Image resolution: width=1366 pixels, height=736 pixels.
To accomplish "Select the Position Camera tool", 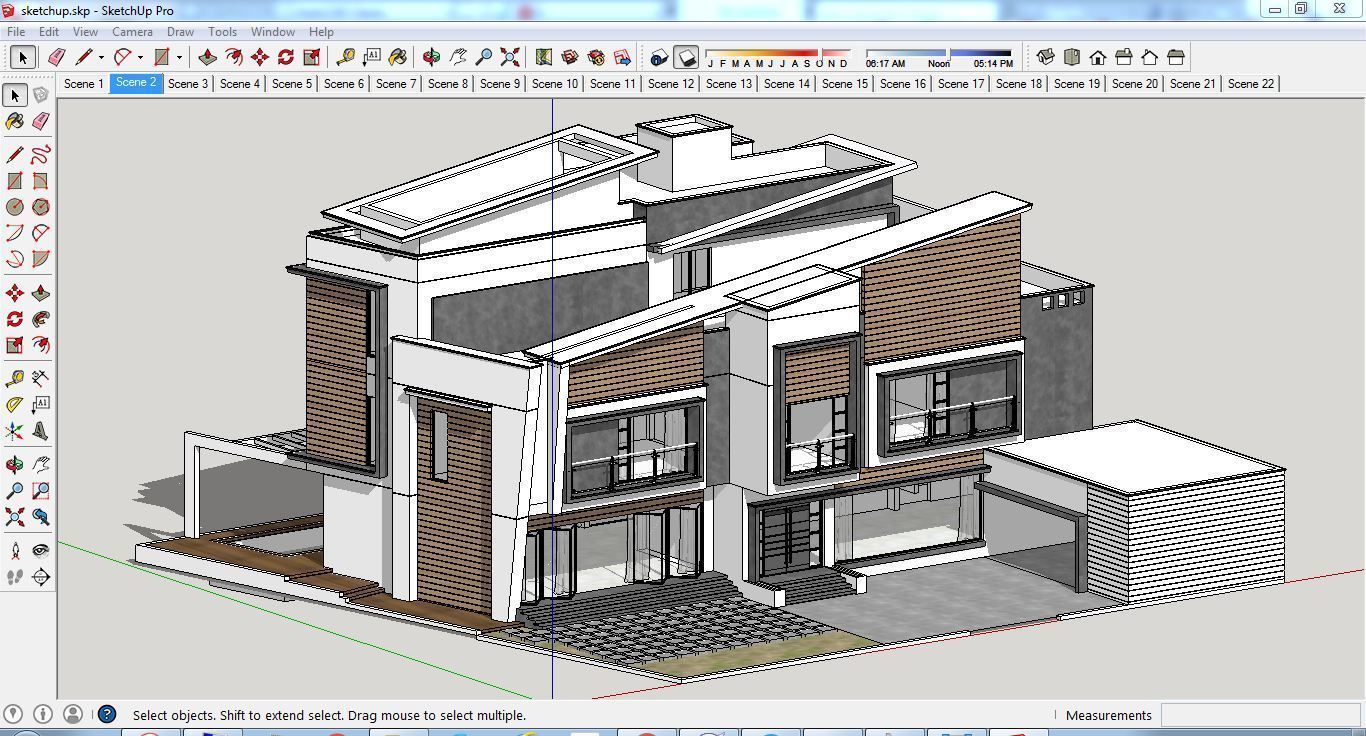I will (14, 551).
